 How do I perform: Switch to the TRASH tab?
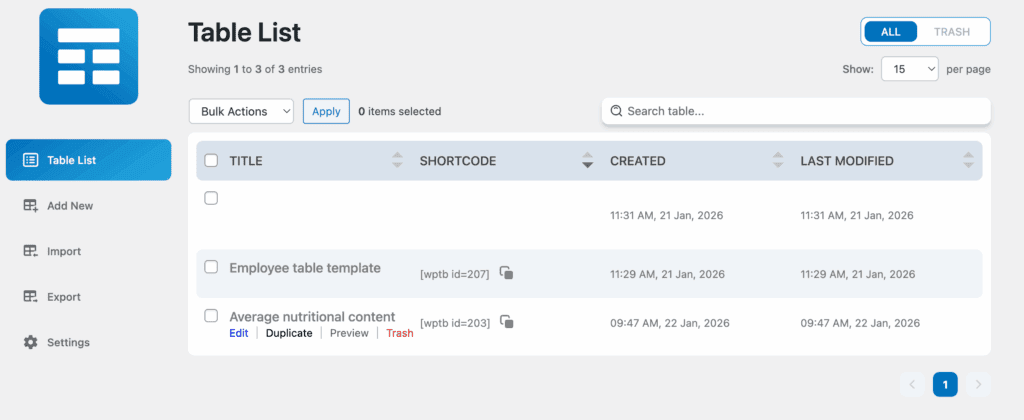[952, 31]
